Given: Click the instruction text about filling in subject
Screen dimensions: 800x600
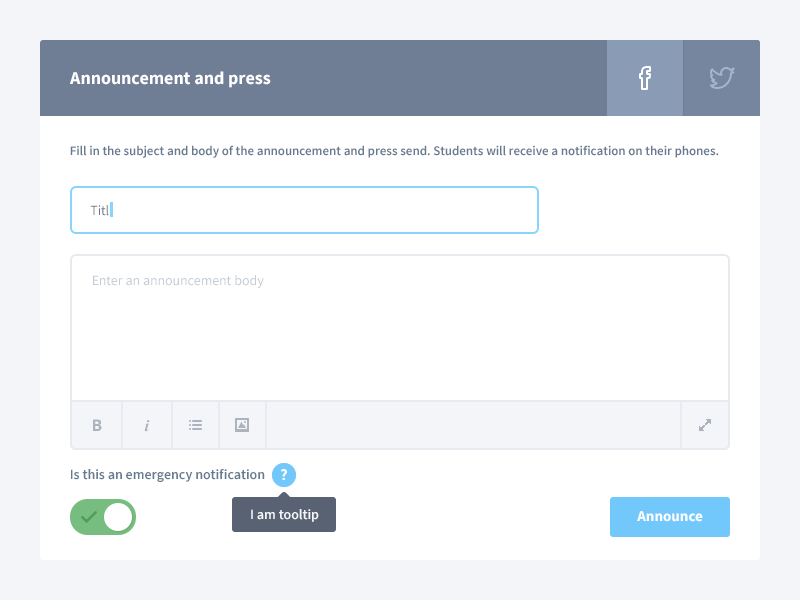Looking at the screenshot, I should pos(394,151).
